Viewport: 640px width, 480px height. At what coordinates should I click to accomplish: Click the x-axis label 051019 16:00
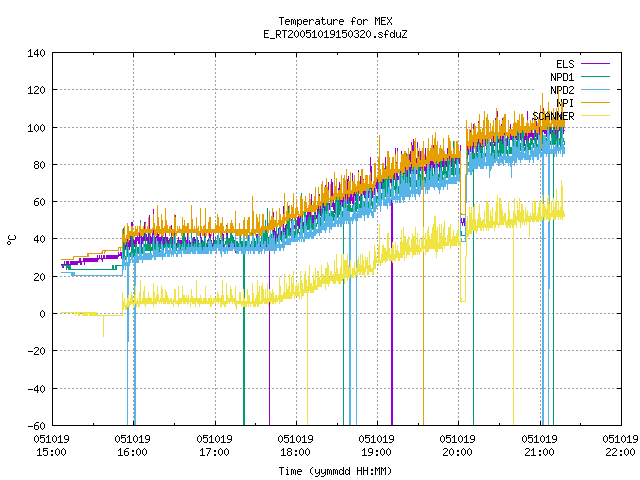tap(133, 446)
